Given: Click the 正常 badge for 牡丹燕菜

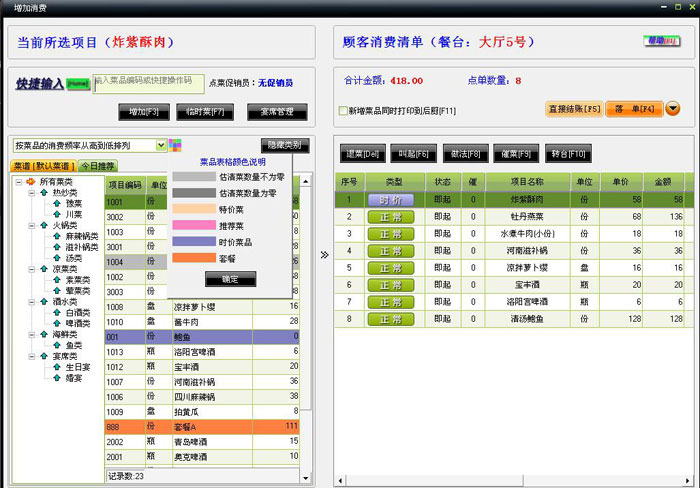Looking at the screenshot, I should [389, 216].
